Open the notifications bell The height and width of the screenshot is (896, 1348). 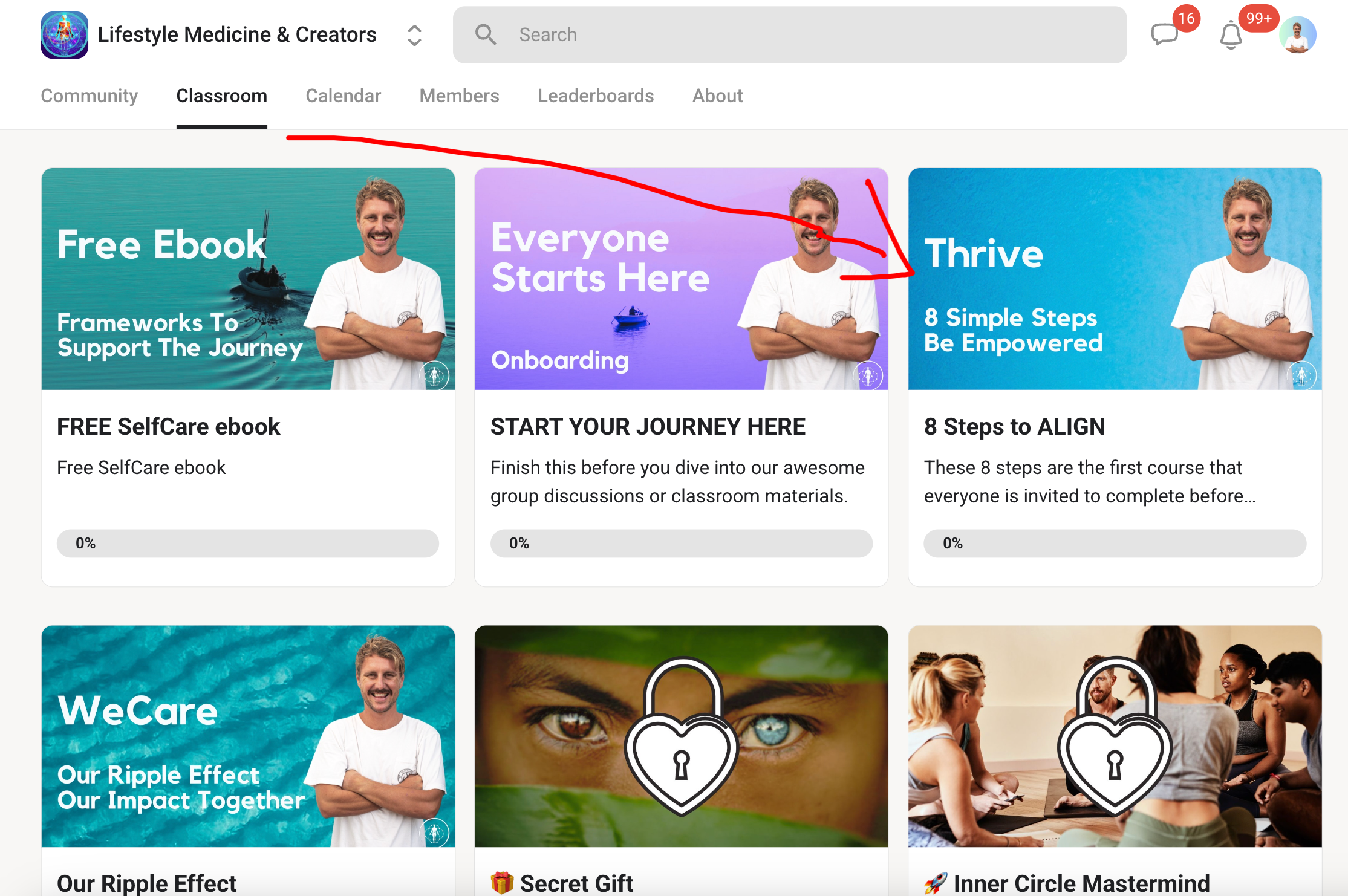[1230, 35]
